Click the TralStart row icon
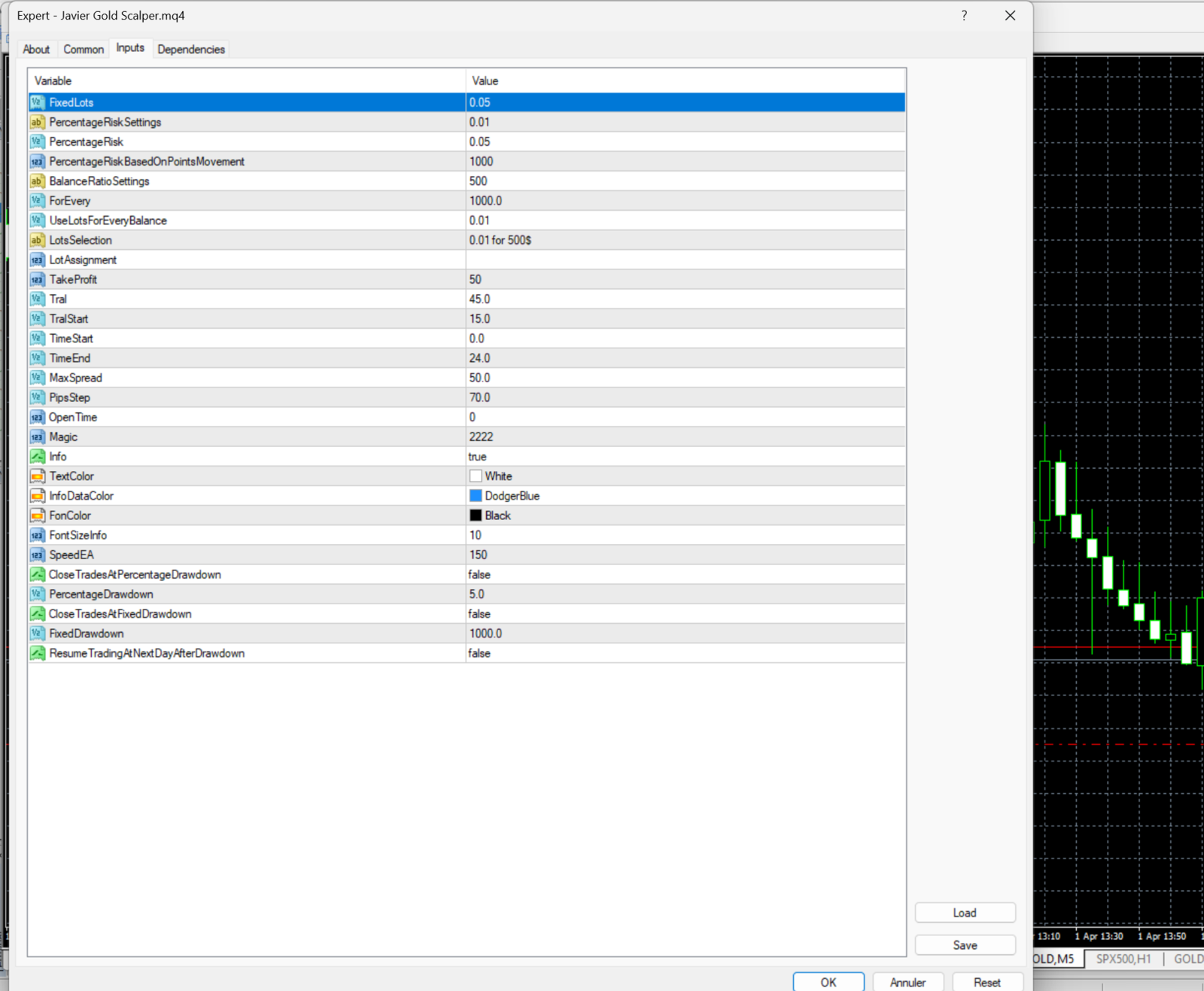The image size is (1204, 991). pos(37,319)
